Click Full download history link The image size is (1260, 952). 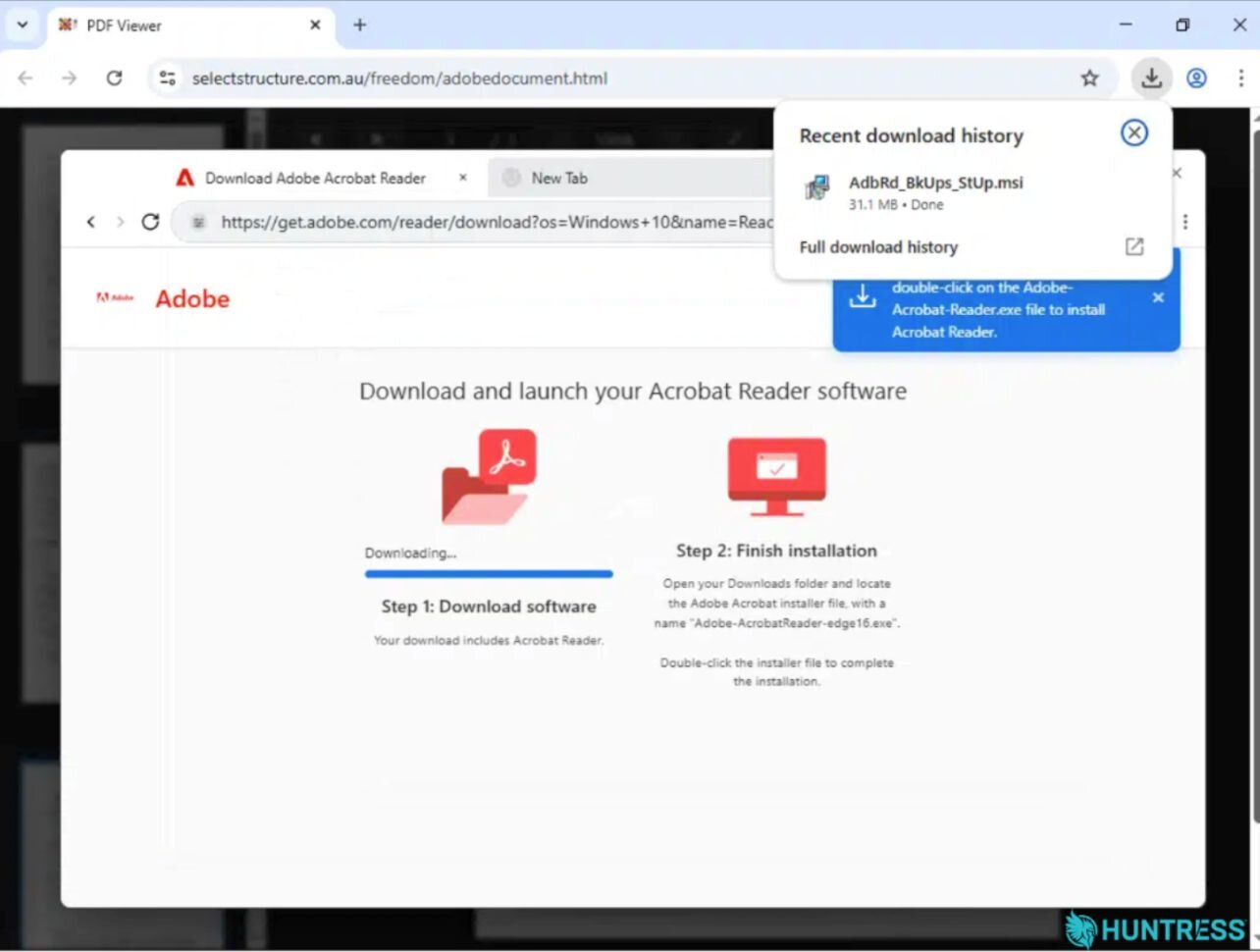click(x=878, y=247)
